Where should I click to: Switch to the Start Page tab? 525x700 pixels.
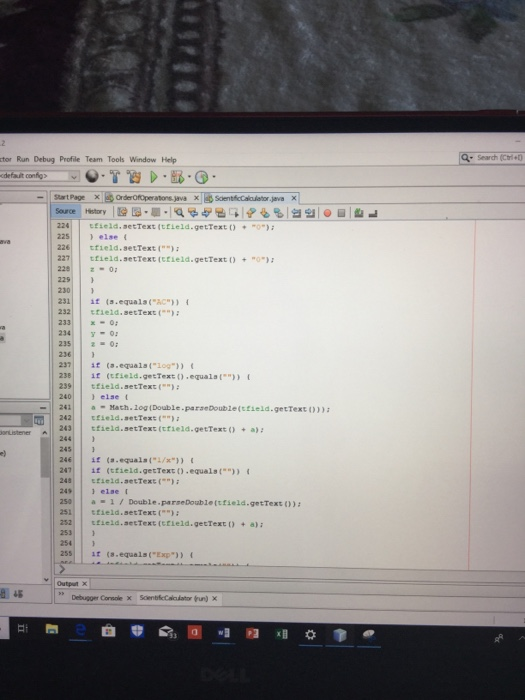point(69,197)
